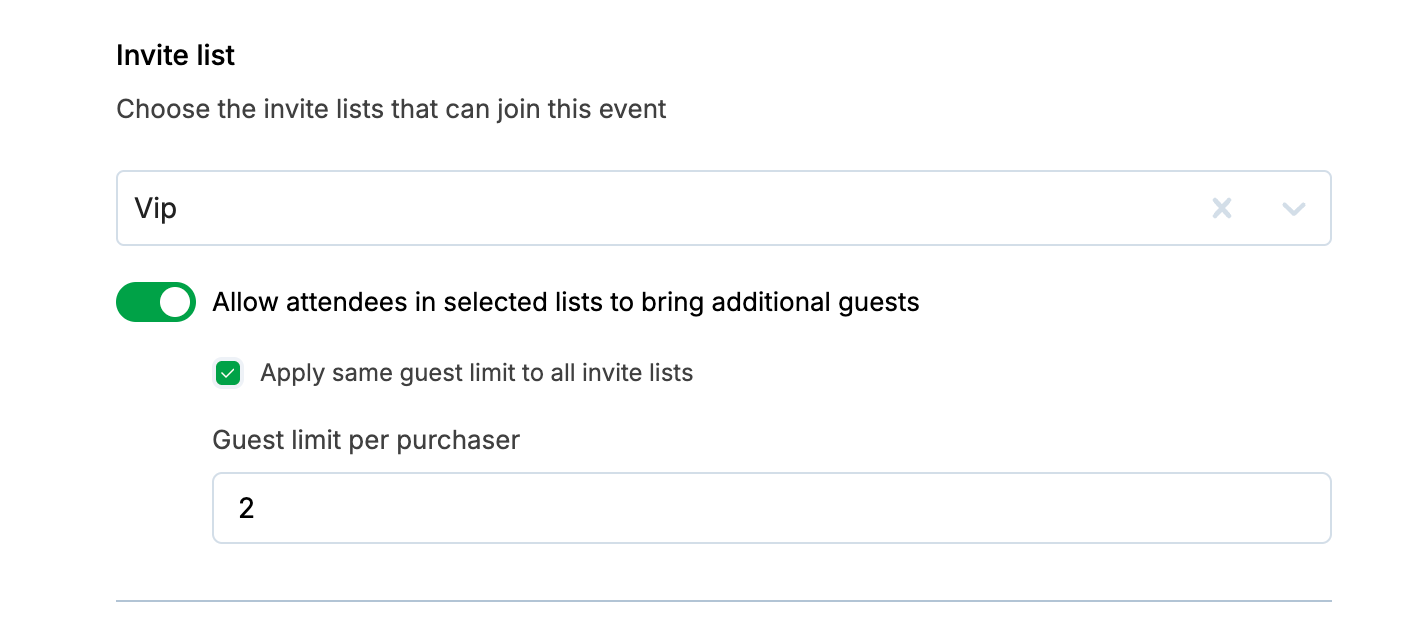1408x620 pixels.
Task: Click the empty middle area of the Vip select box
Action: coord(700,208)
